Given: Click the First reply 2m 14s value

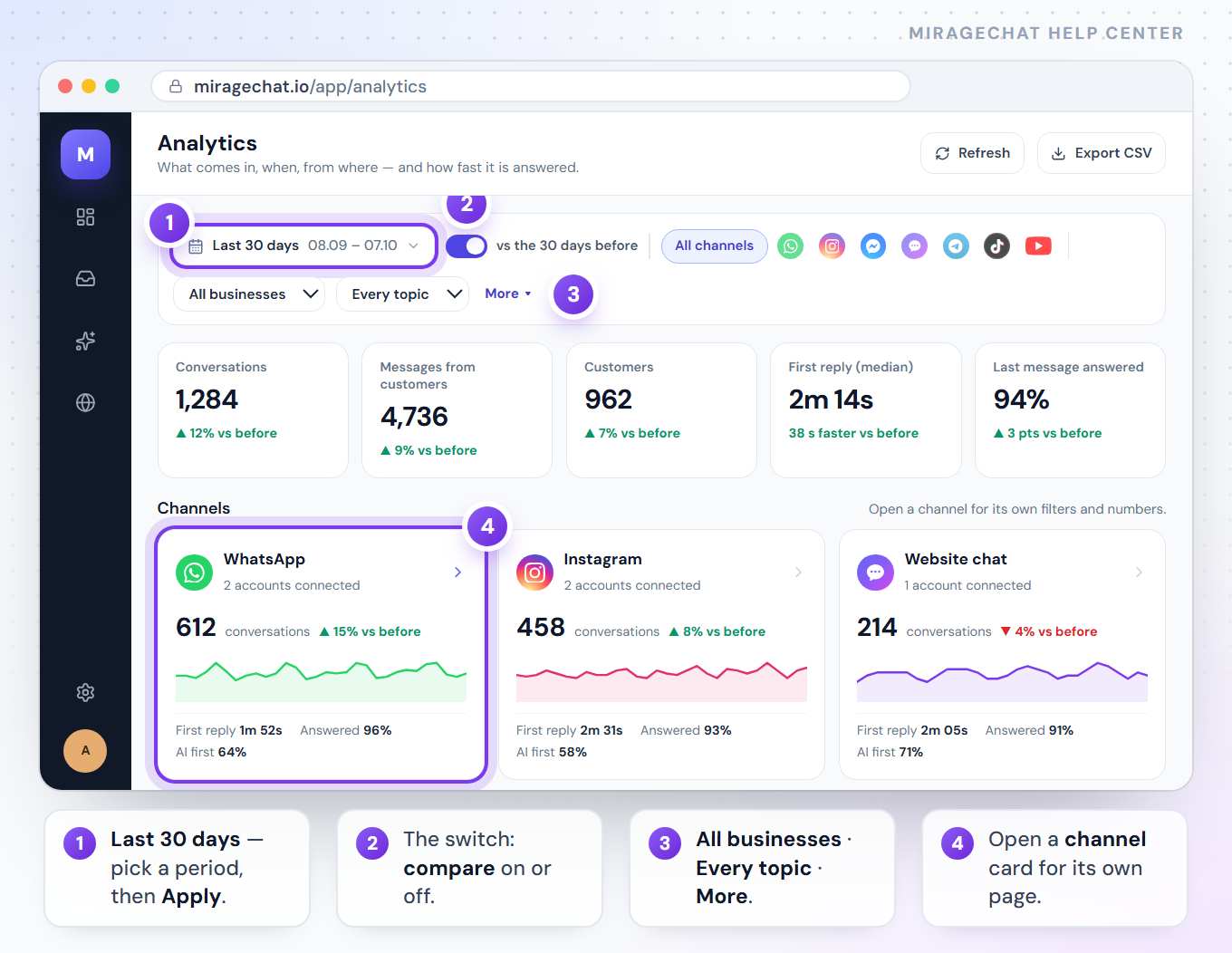Looking at the screenshot, I should click(x=831, y=399).
